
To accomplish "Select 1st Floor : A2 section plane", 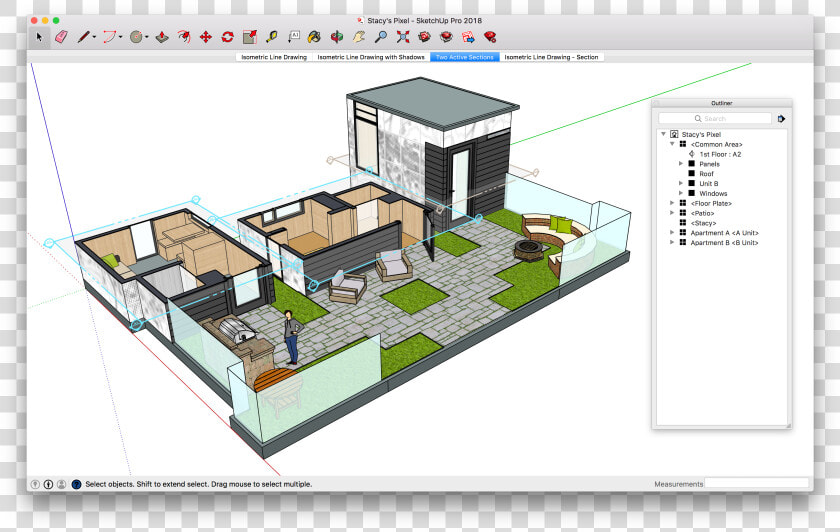I will [720, 154].
